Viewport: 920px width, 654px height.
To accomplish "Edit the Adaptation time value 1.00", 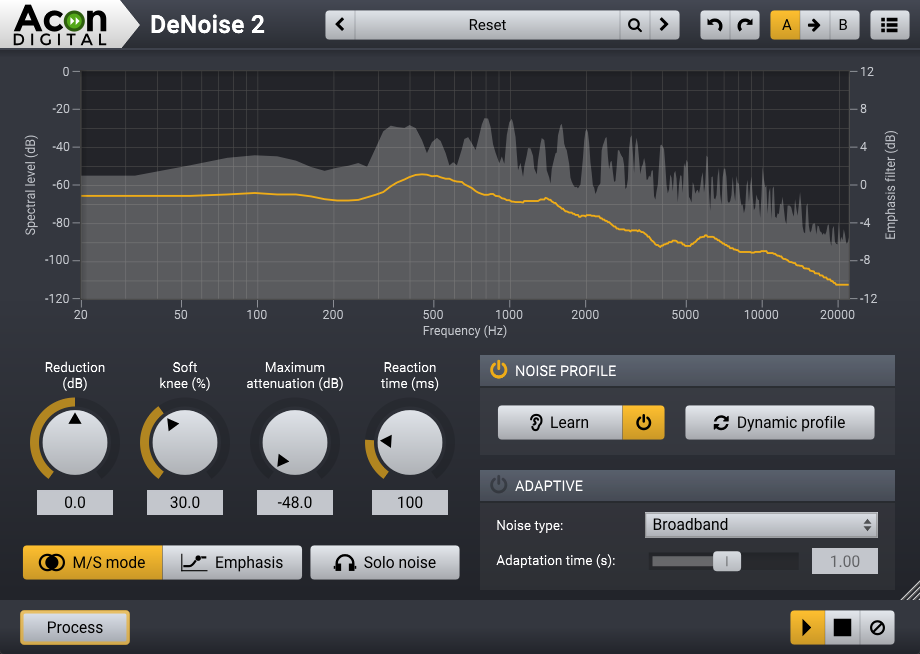I will coord(845,561).
